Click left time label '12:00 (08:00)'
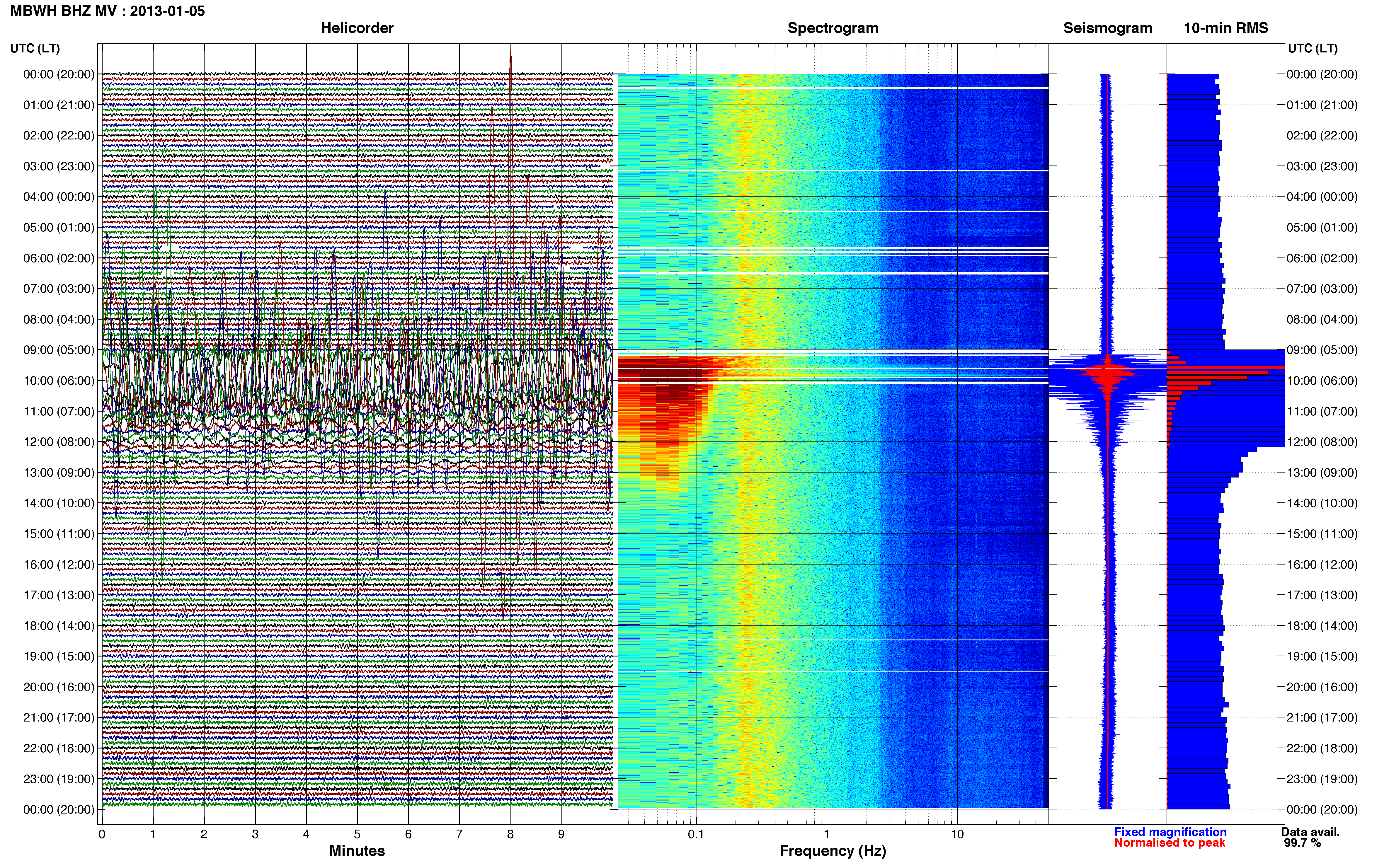The height and width of the screenshot is (868, 1389). pyautogui.click(x=59, y=442)
